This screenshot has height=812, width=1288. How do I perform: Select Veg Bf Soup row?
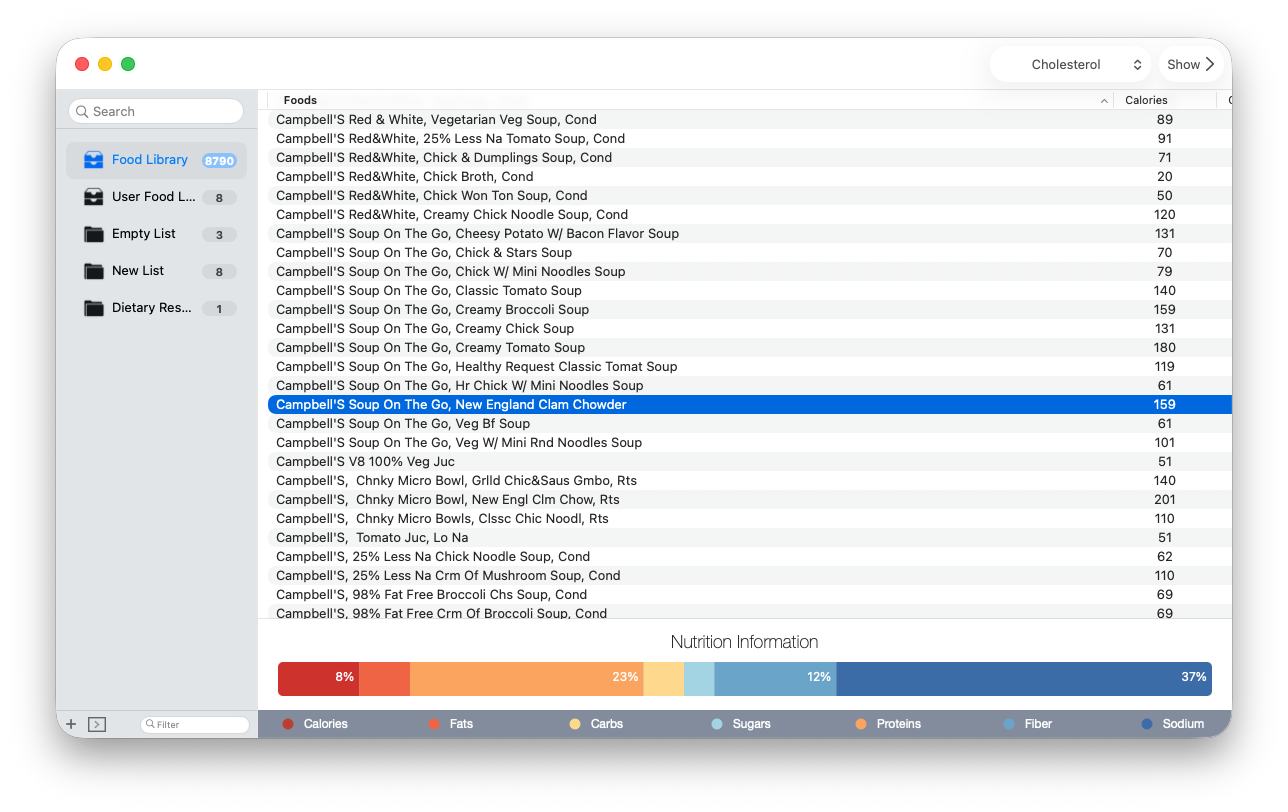point(750,424)
